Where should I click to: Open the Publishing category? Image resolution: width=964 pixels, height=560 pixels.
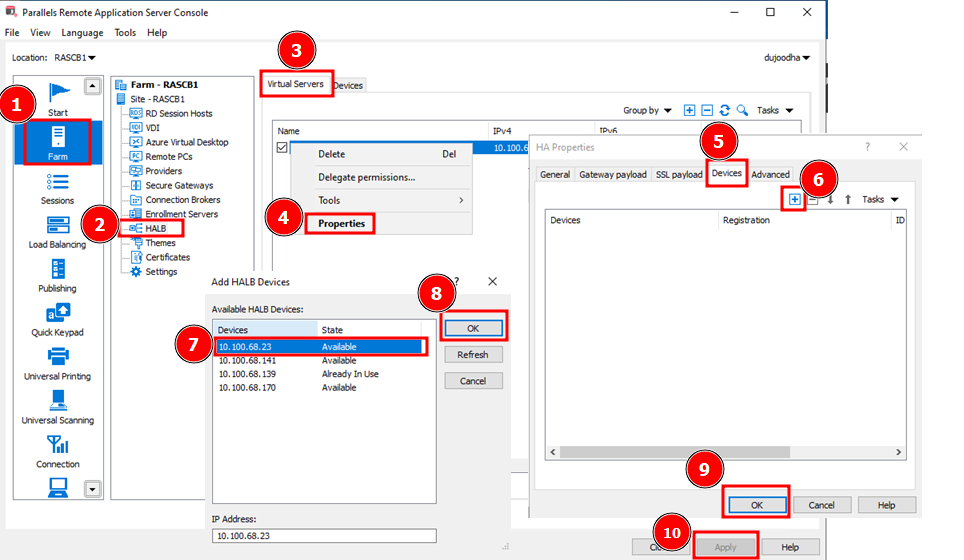coord(57,277)
